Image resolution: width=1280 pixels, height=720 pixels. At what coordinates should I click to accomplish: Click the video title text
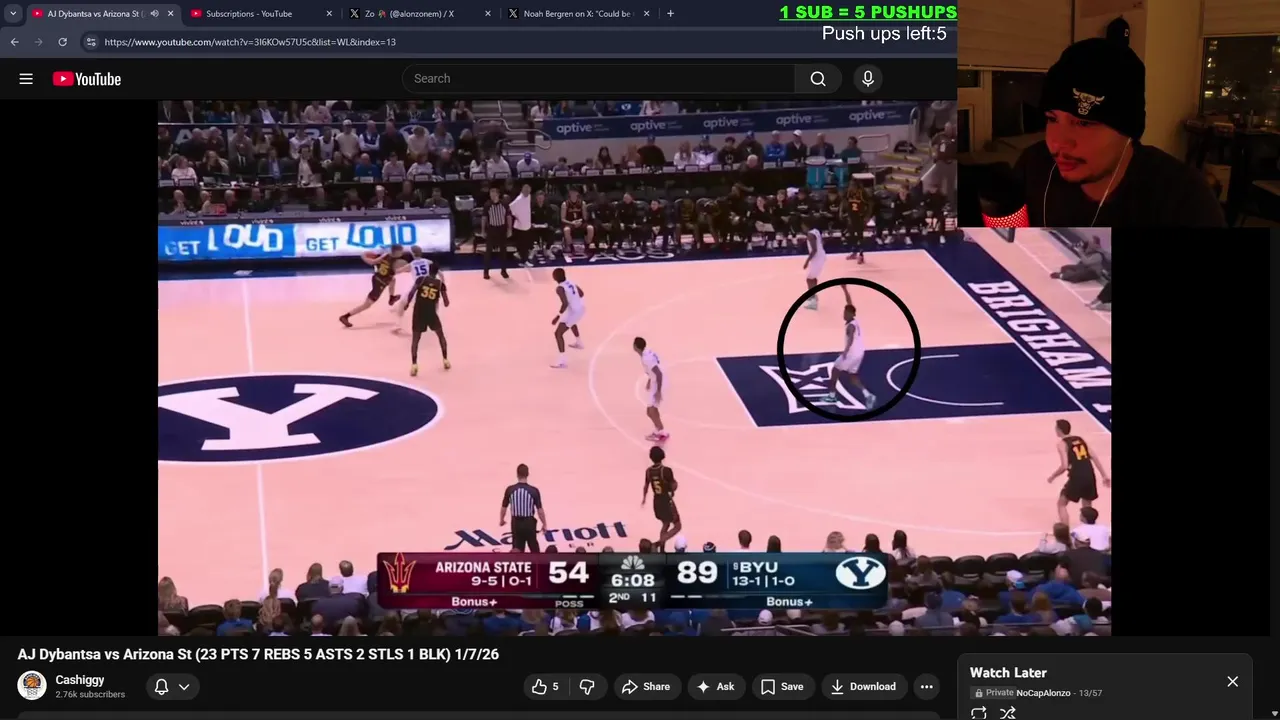258,654
